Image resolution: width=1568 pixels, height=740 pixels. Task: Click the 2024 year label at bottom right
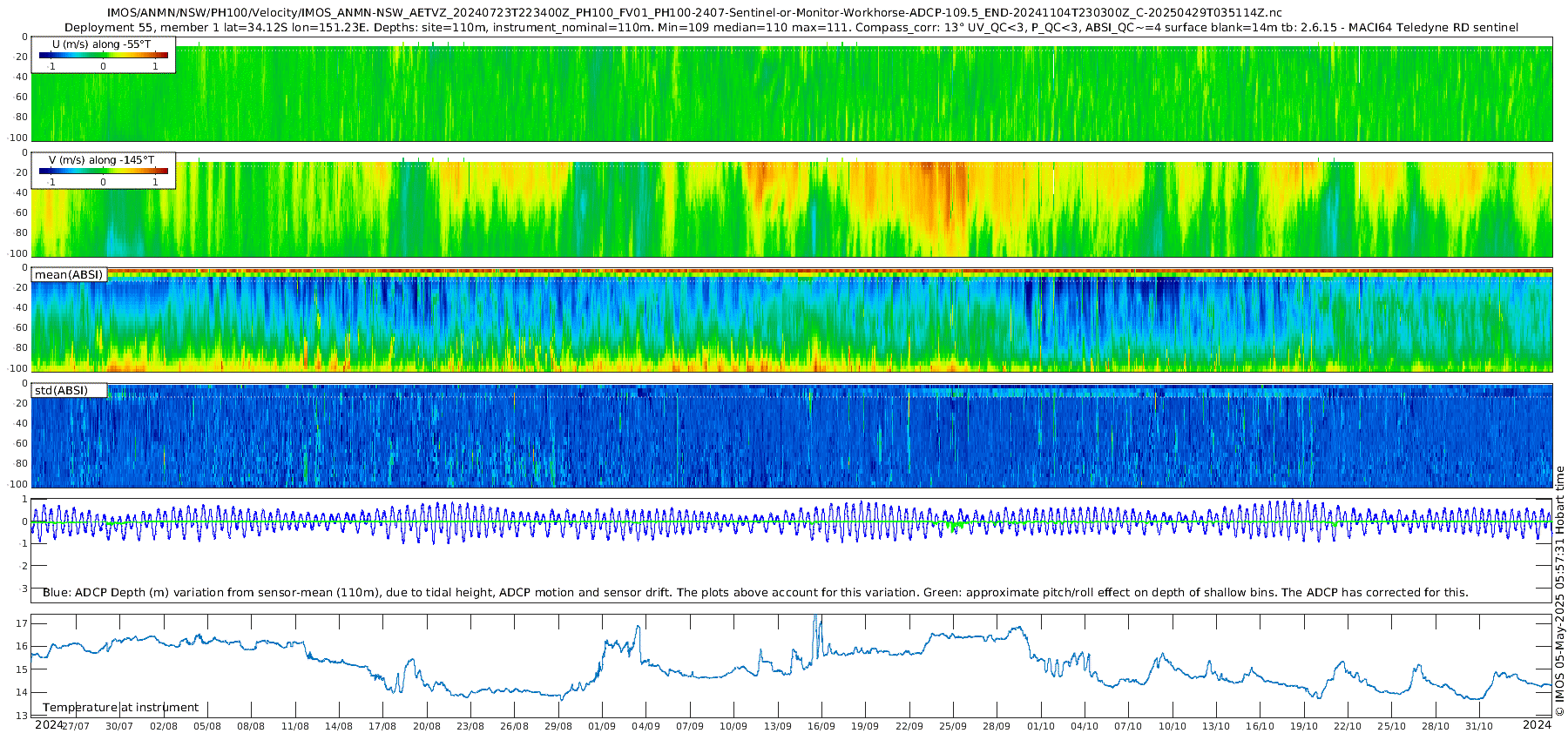[1538, 724]
